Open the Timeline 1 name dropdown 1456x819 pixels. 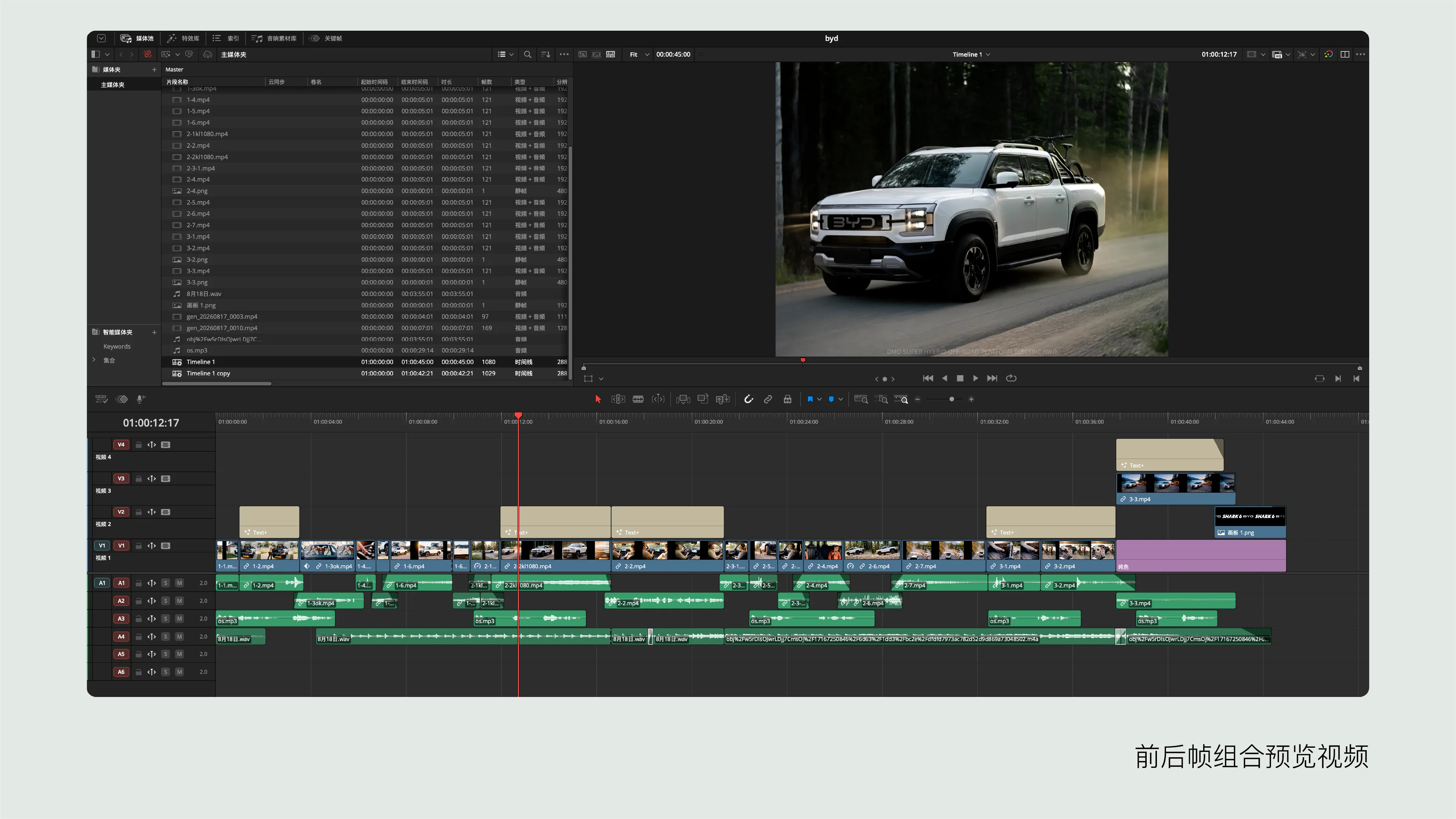click(x=971, y=54)
